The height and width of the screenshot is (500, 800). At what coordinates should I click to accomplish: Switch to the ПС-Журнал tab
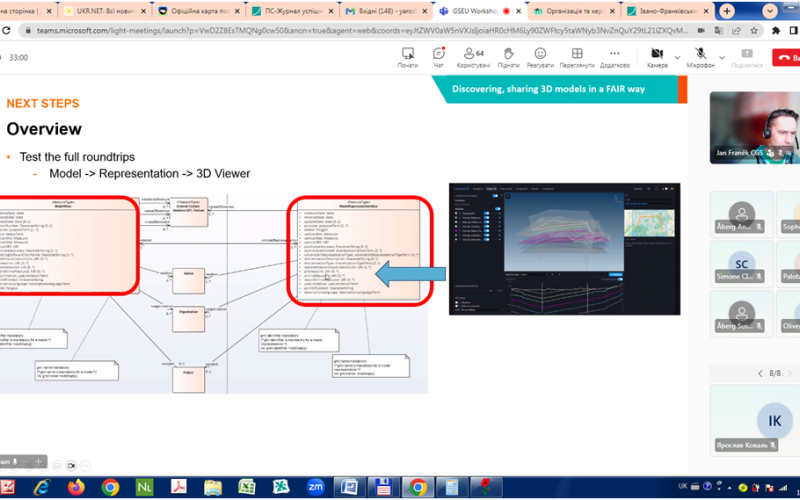[293, 11]
